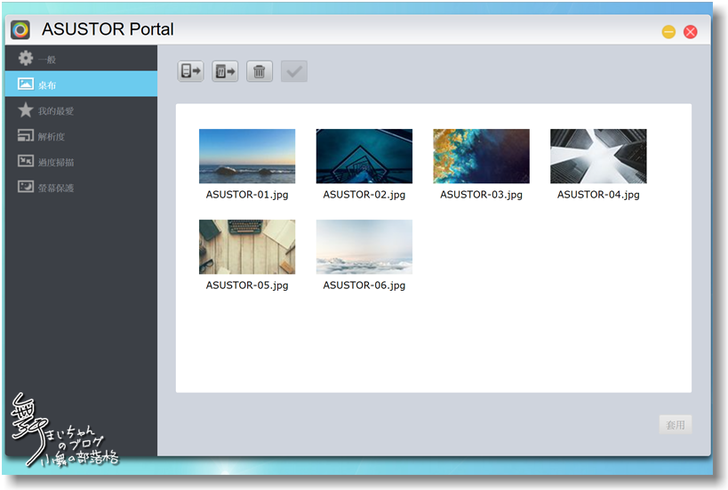Select the ASUSTOR-06.jpg clouds wallpaper
728x490 pixels.
364,247
